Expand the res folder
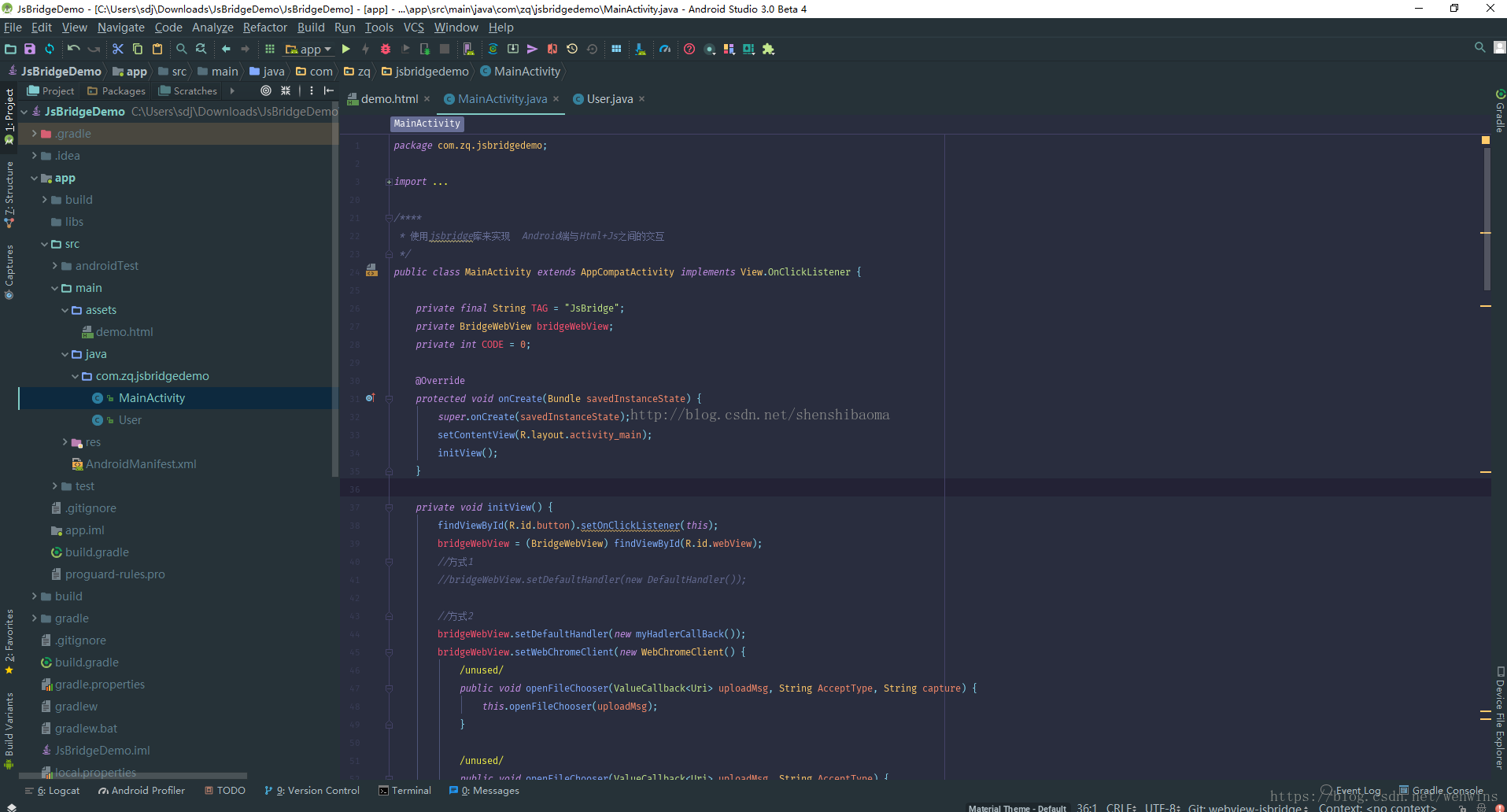 (x=65, y=442)
